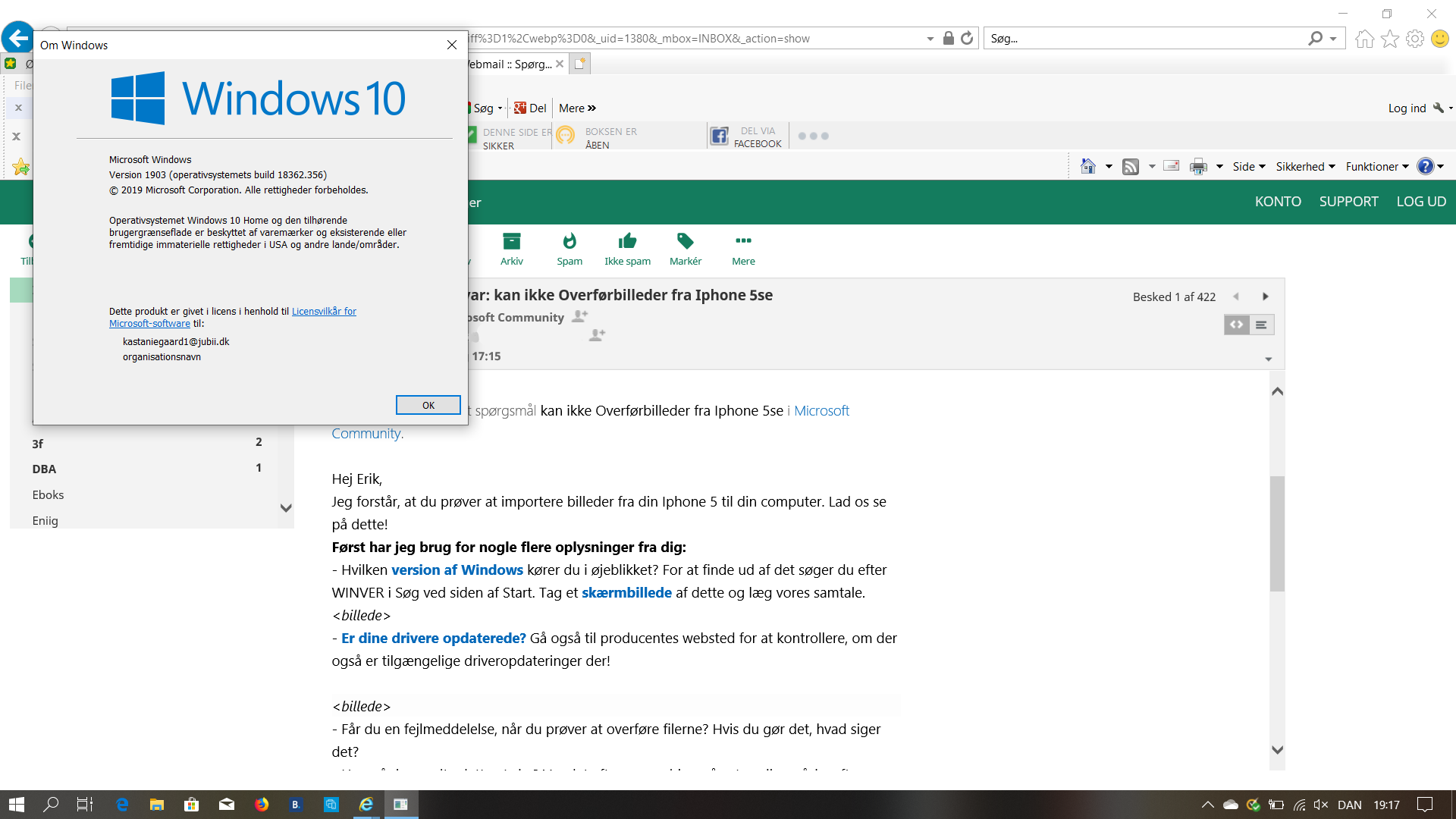Expand folder list with down chevron
1456x819 pixels.
tap(286, 508)
